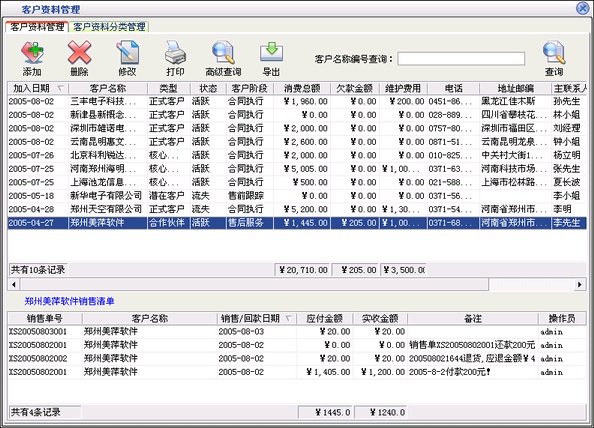Select customer row 北京科利锐达...
Viewport: 594px width, 428px height.
coord(297,155)
